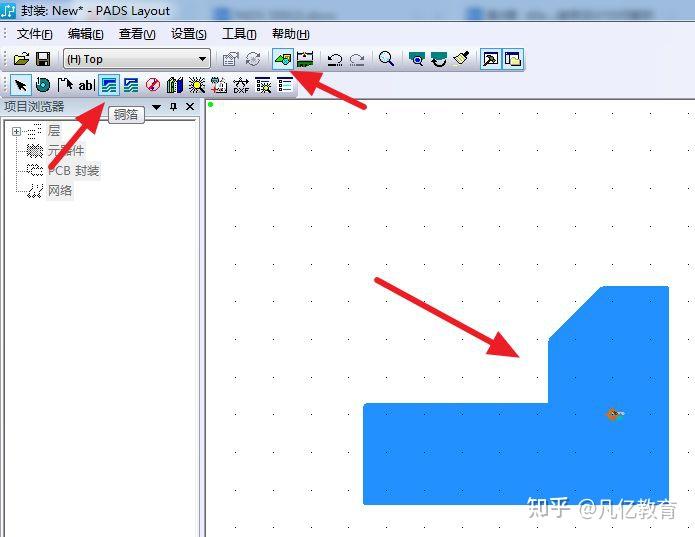The image size is (695, 537).
Task: Click the Undo arrow icon
Action: tap(335, 59)
